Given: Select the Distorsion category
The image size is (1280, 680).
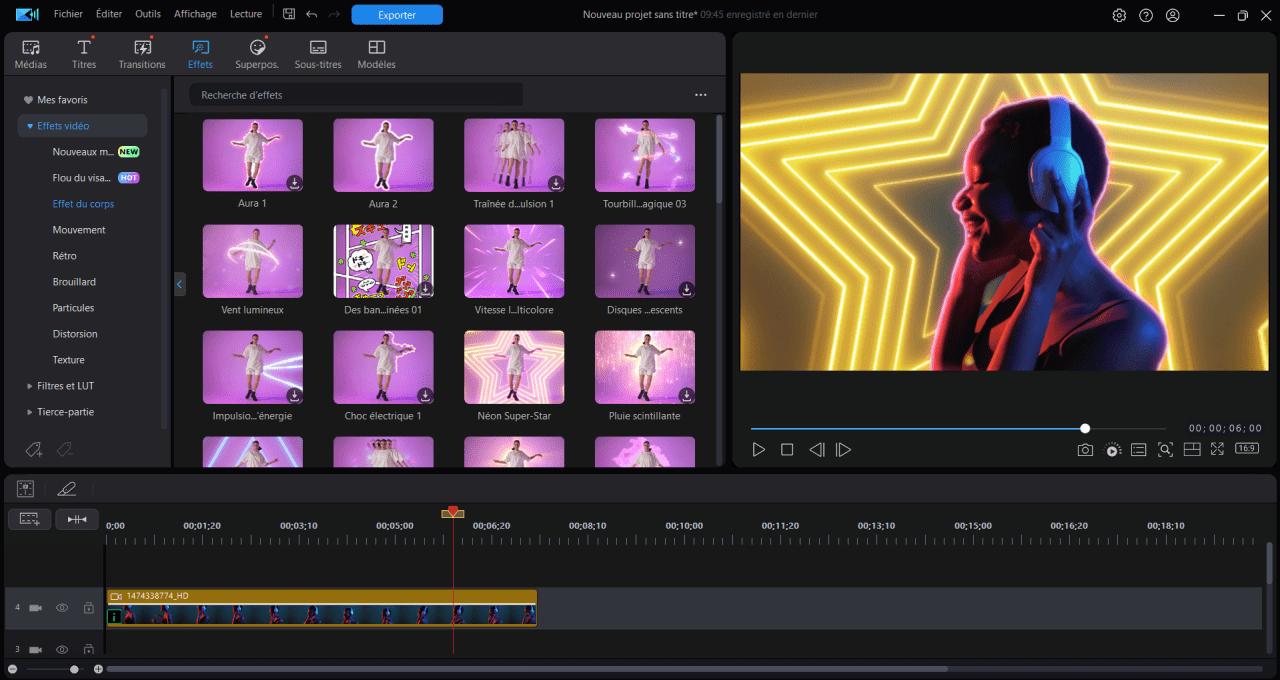Looking at the screenshot, I should pos(75,334).
